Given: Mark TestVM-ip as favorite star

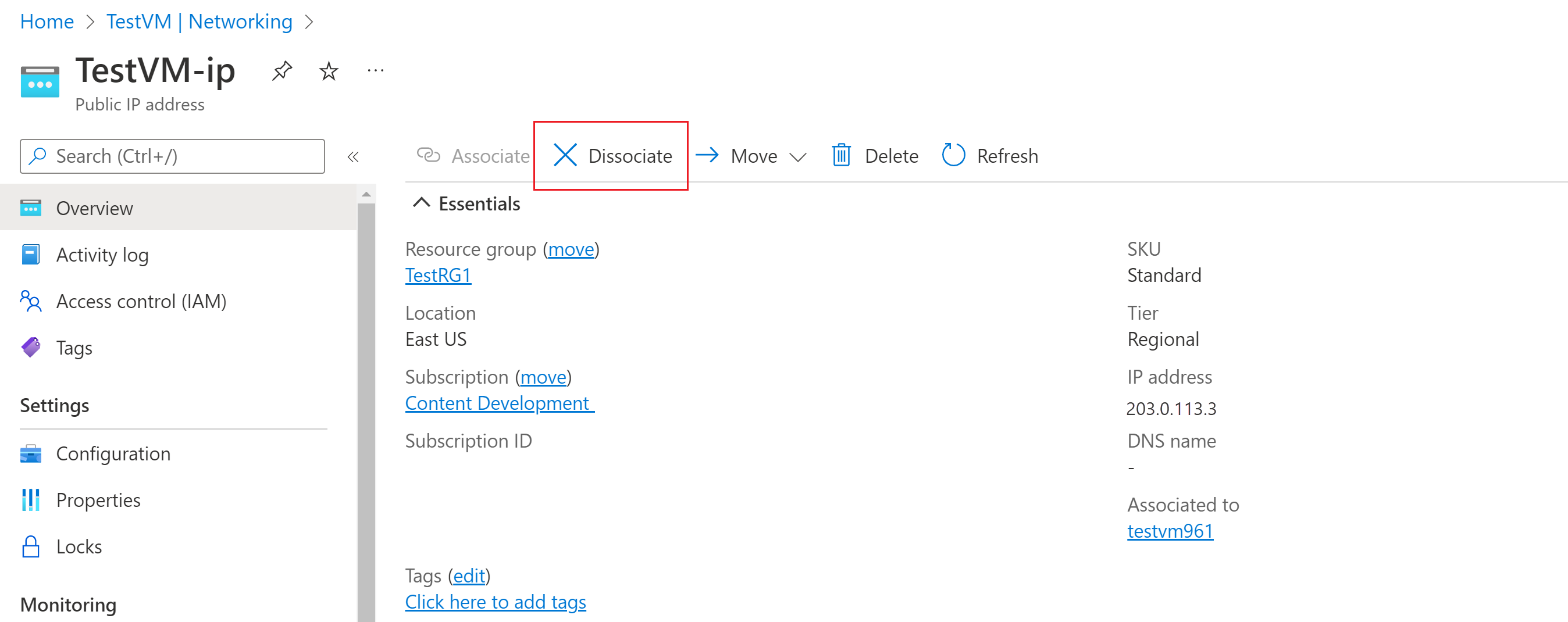Looking at the screenshot, I should click(329, 71).
